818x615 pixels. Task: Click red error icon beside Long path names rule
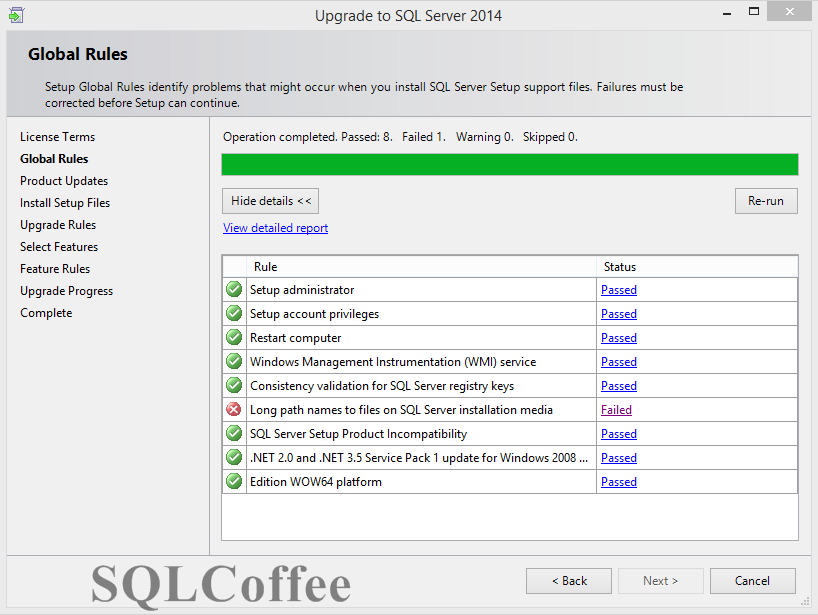(x=234, y=410)
